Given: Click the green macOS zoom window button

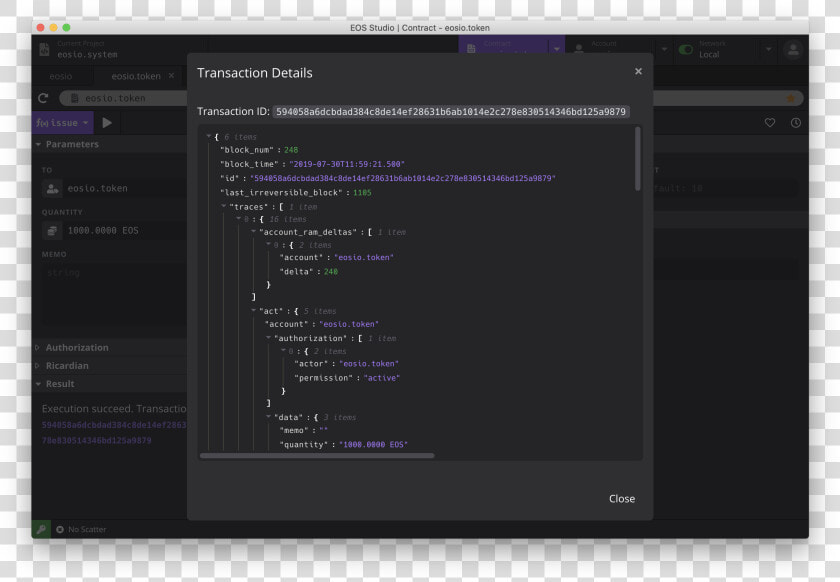Looking at the screenshot, I should (x=66, y=27).
